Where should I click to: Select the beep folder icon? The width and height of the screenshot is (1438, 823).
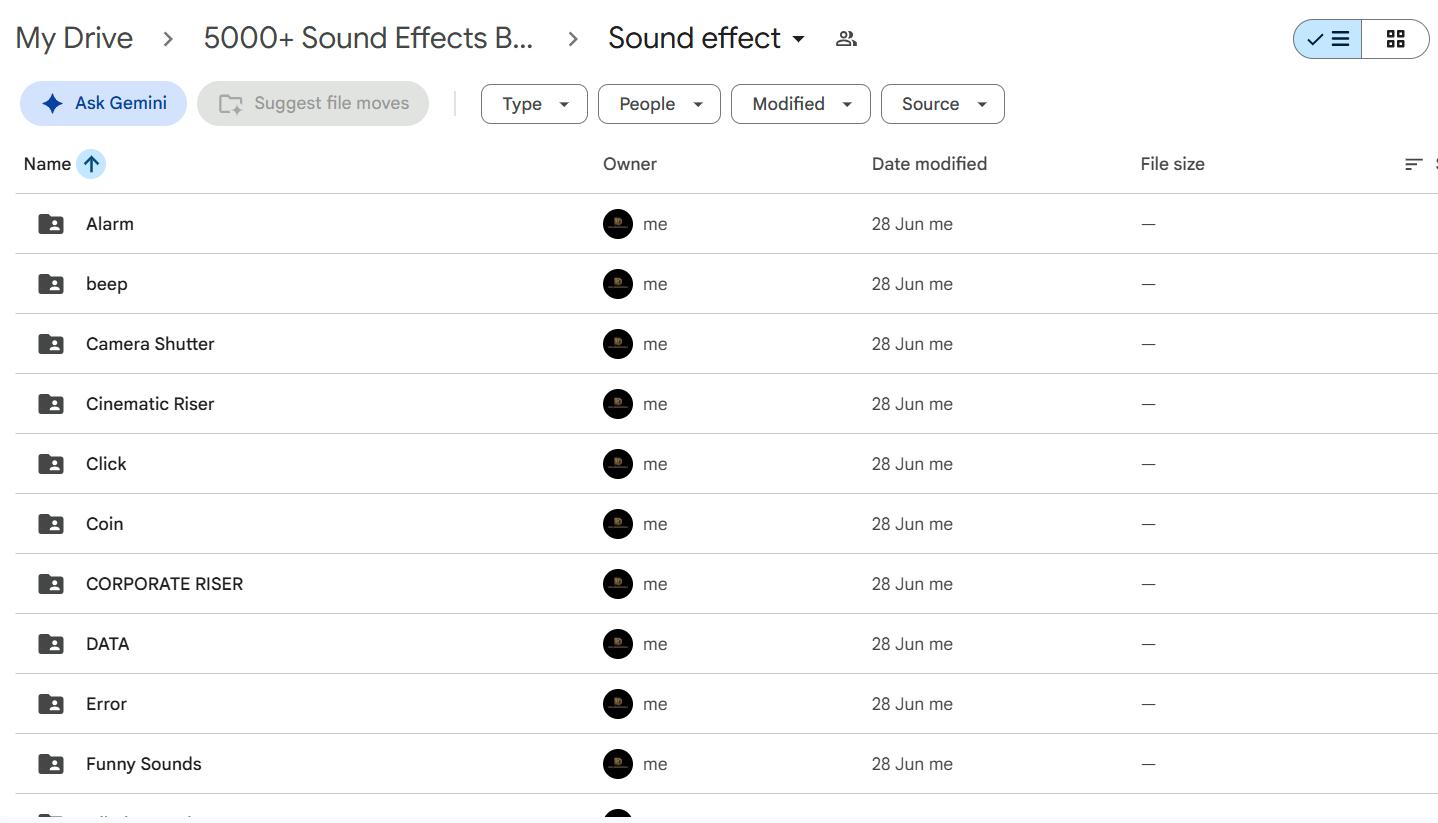click(x=51, y=284)
